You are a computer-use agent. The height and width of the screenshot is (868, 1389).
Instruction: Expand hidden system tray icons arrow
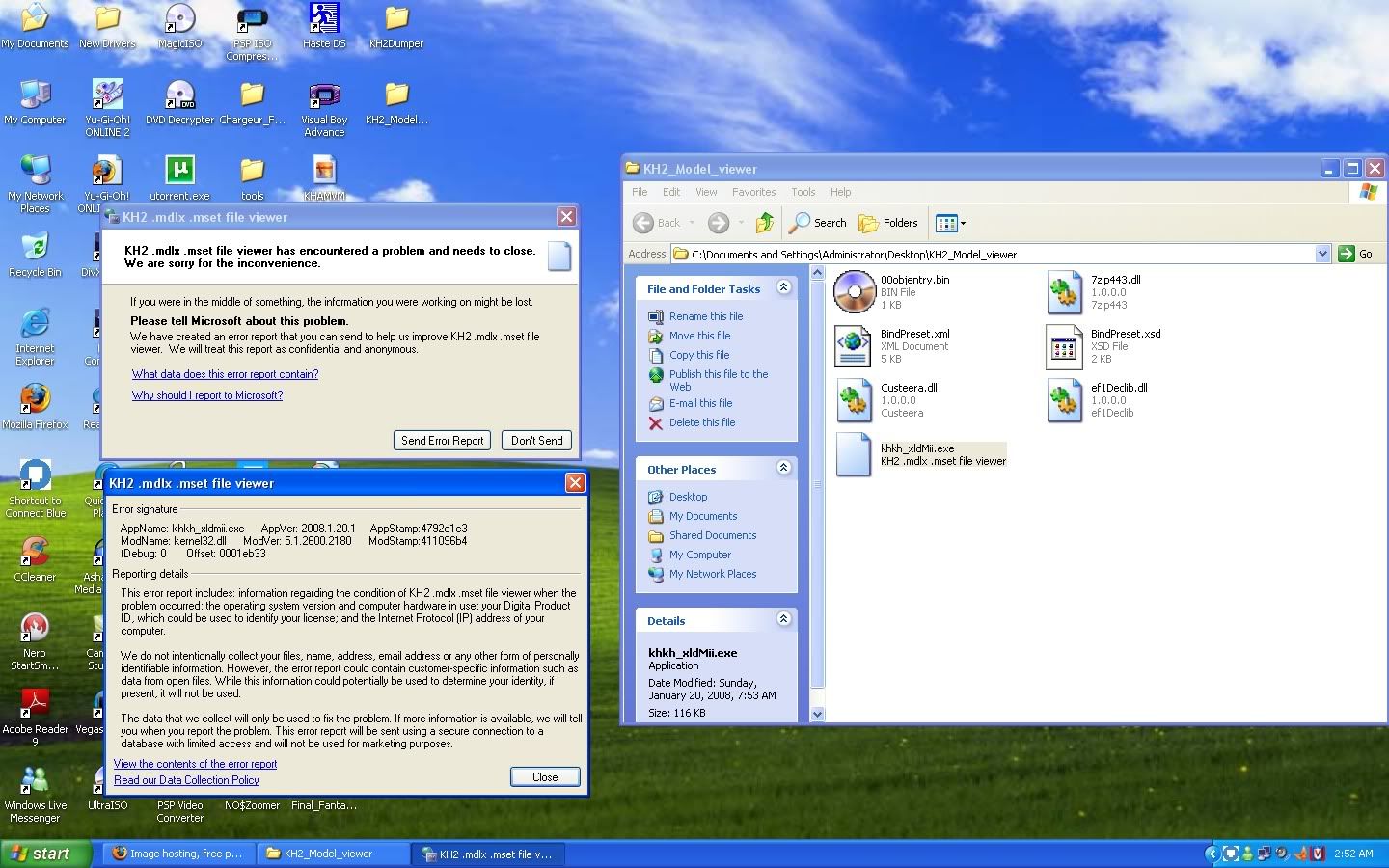pos(1212,854)
